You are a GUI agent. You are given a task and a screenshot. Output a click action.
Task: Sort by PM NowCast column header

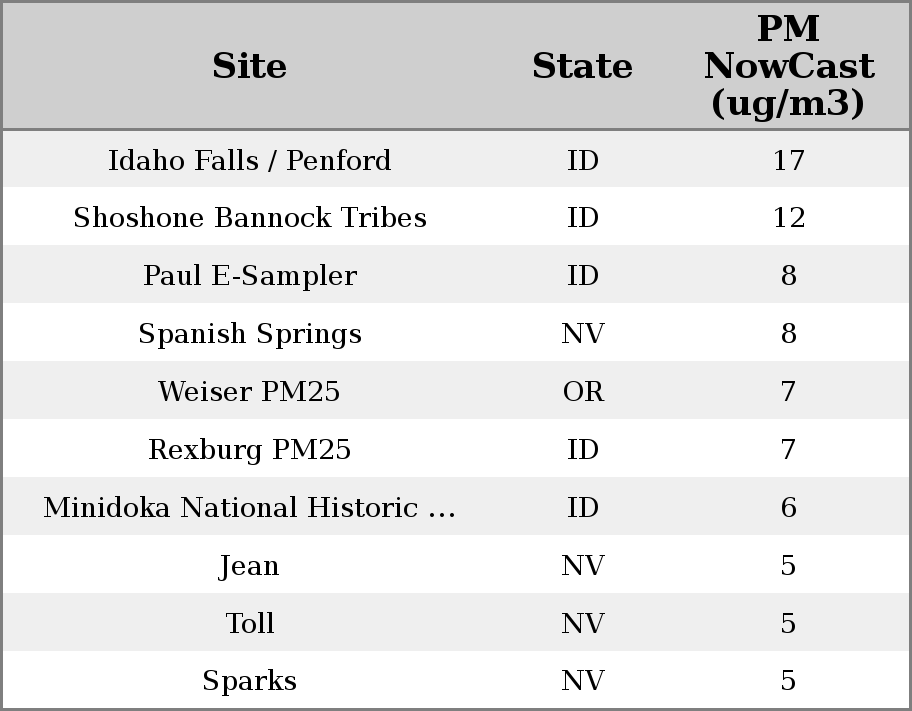click(788, 66)
